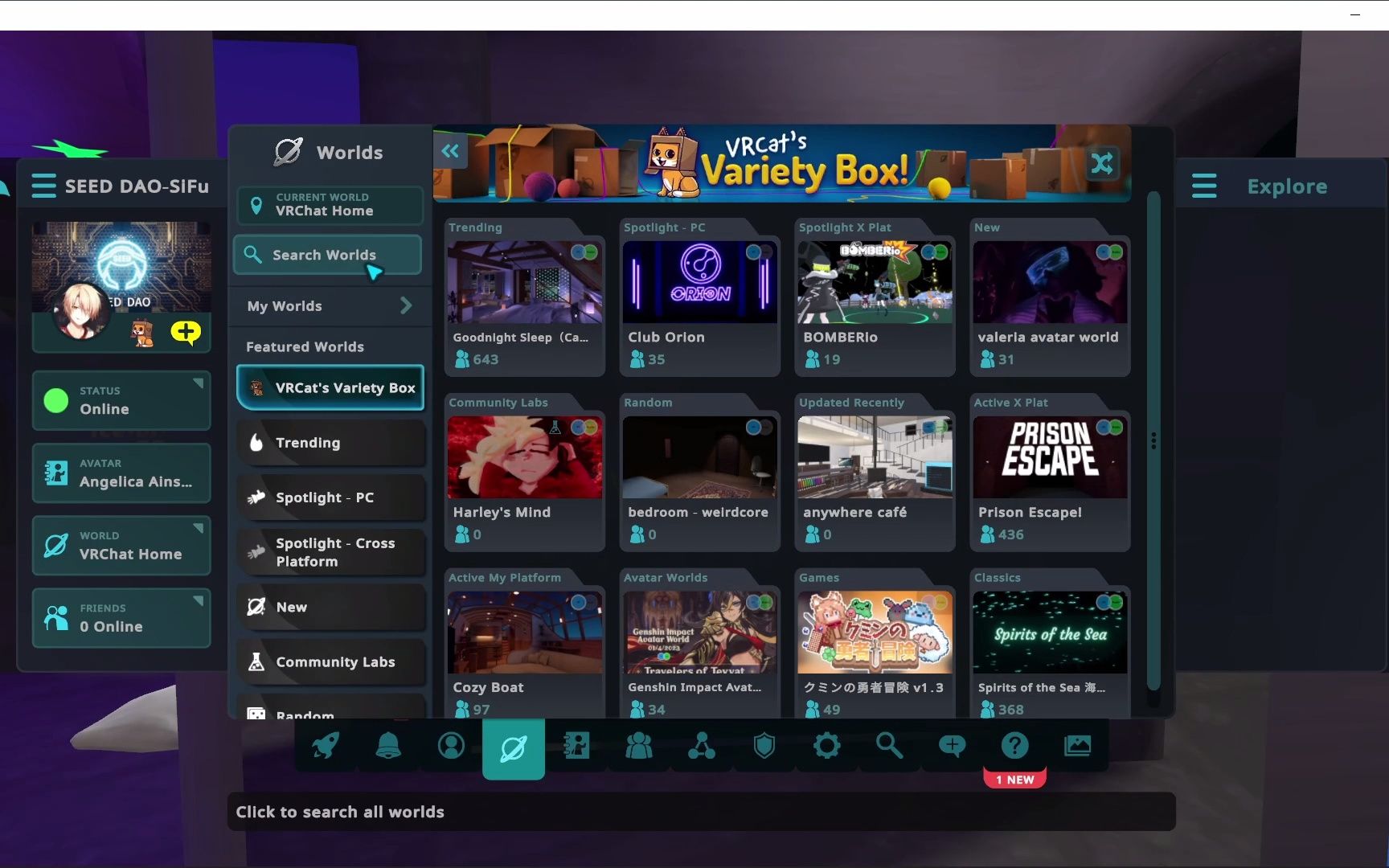The height and width of the screenshot is (868, 1389).
Task: Select the Community Labs category
Action: 330,662
